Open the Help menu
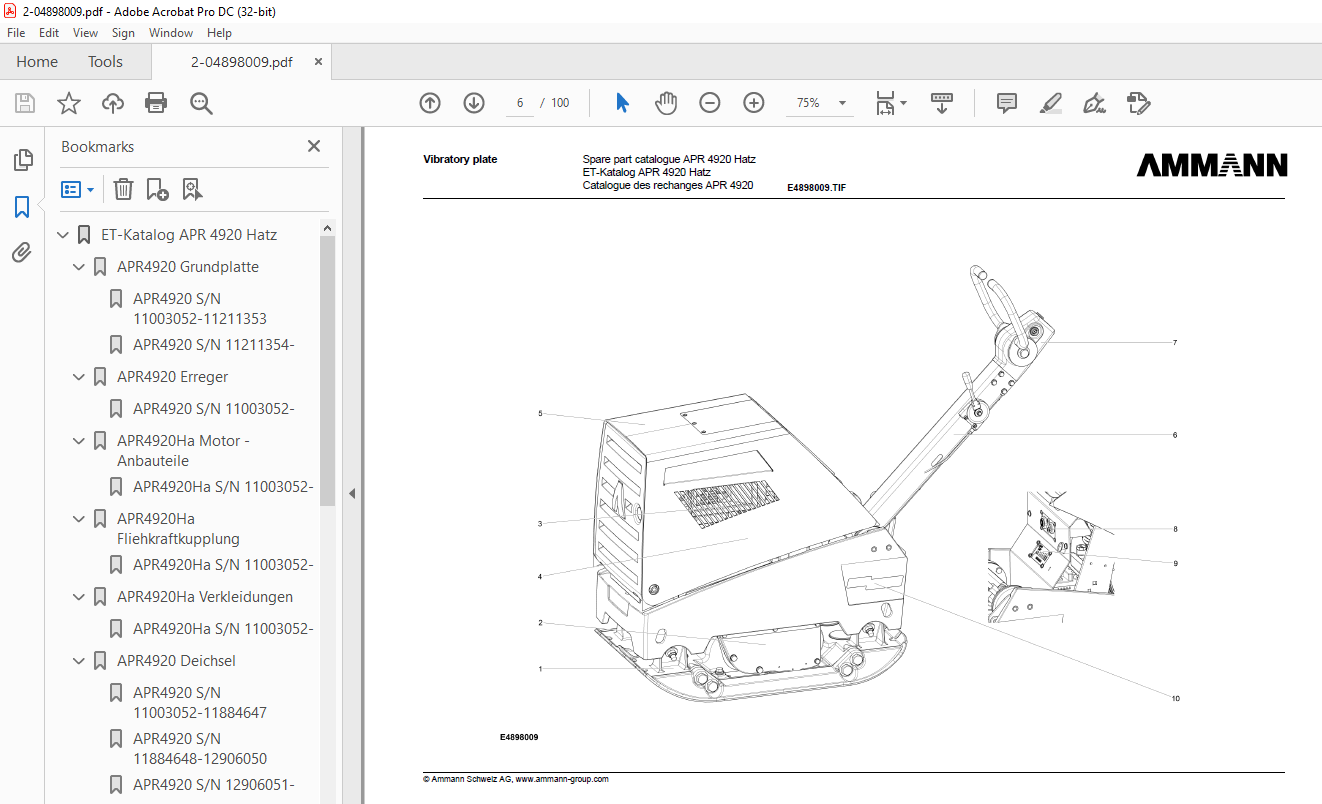The height and width of the screenshot is (804, 1322). click(219, 33)
